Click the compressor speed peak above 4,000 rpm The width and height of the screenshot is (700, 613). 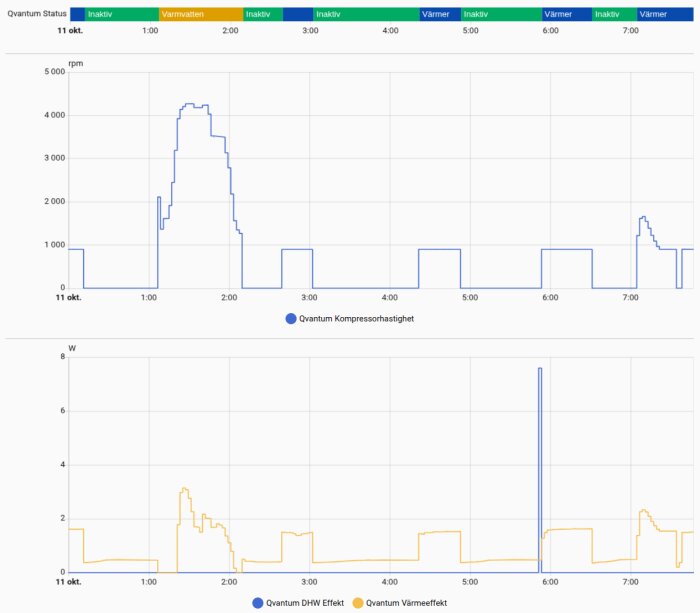tap(188, 104)
